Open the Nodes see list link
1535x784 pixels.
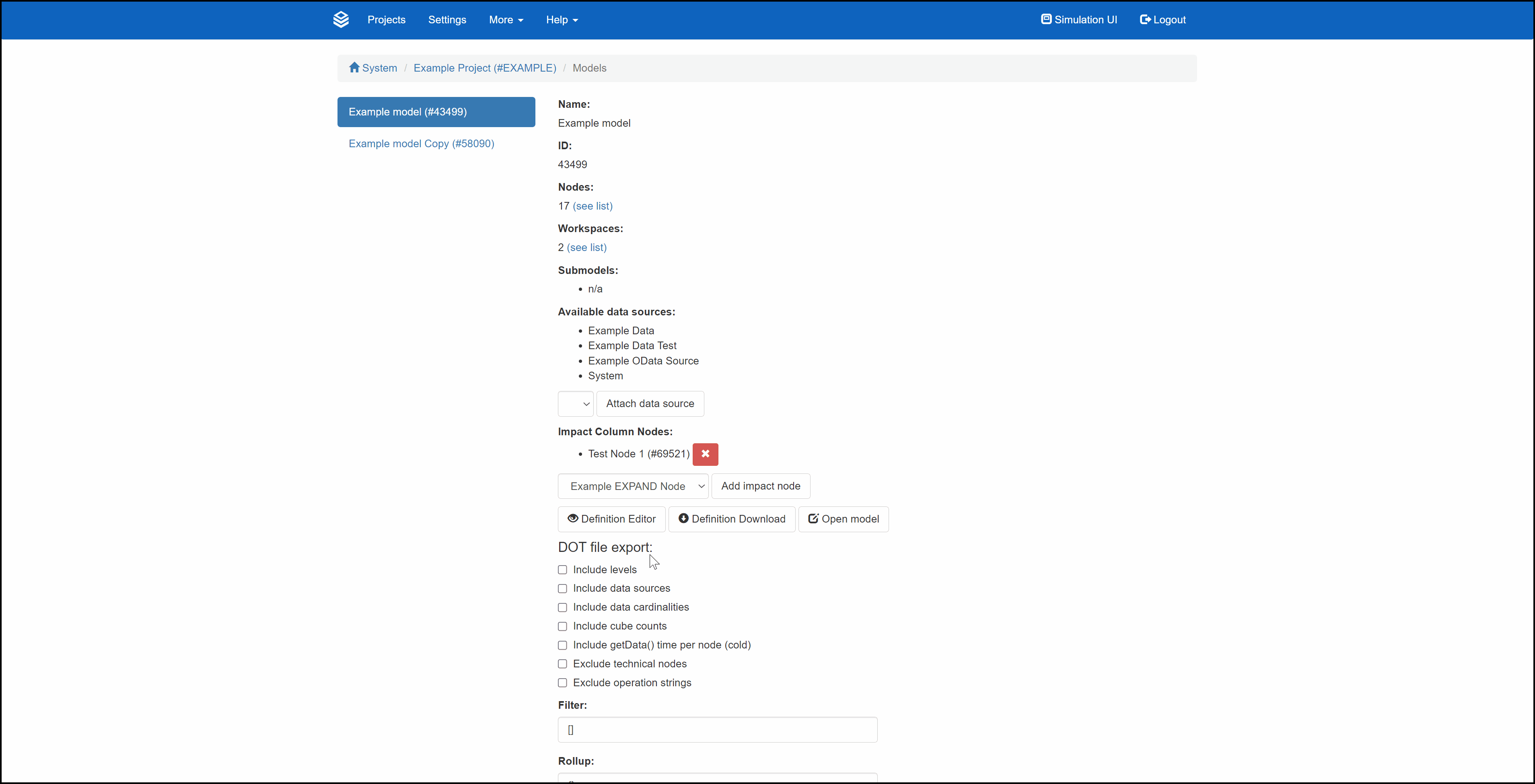point(592,206)
